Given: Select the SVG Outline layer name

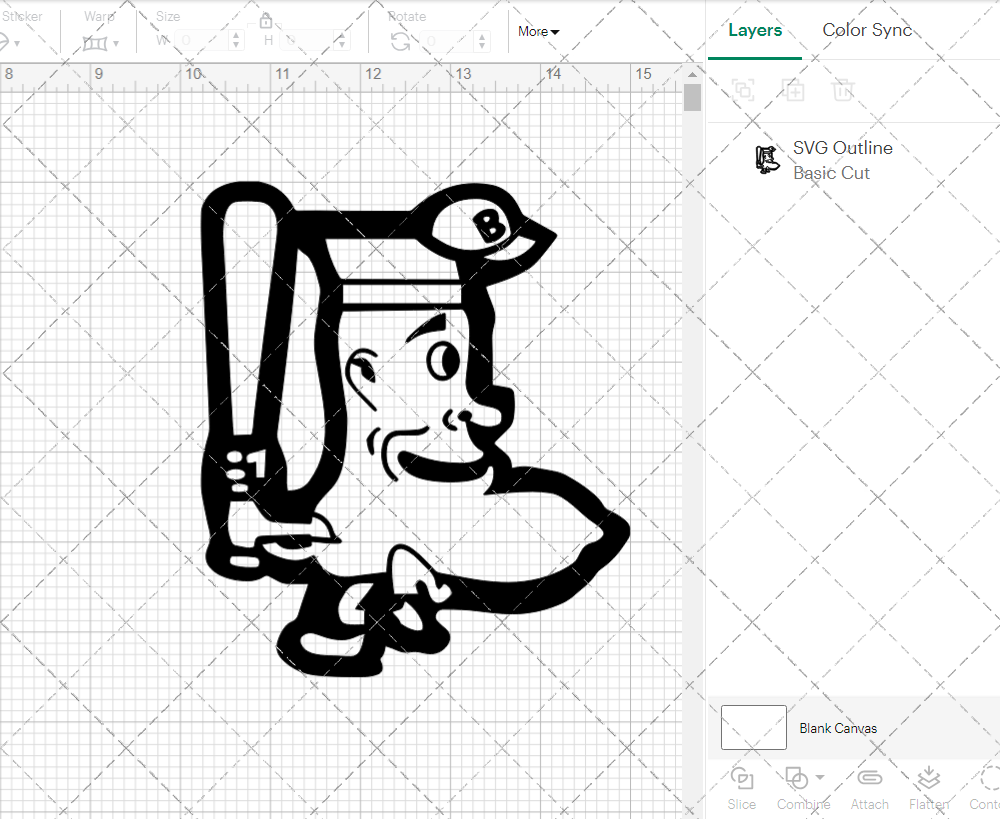Looking at the screenshot, I should pos(842,148).
